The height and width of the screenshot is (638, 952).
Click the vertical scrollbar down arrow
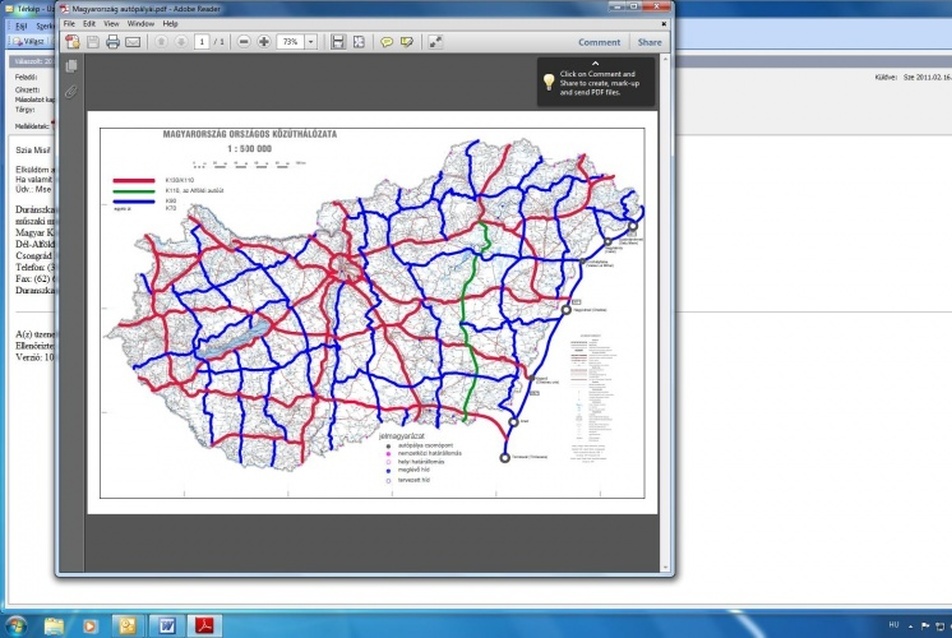tap(665, 568)
